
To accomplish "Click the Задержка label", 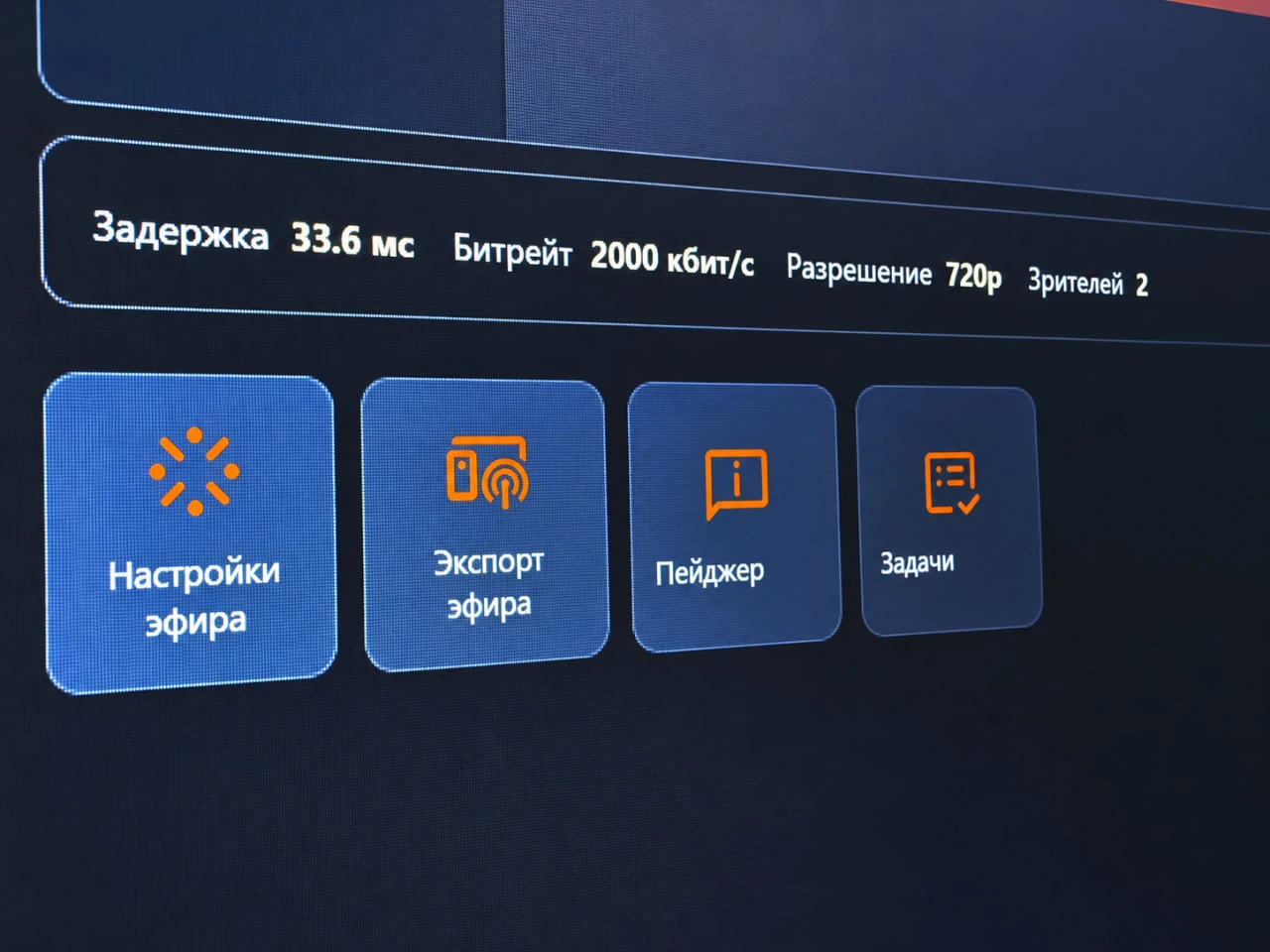I will point(181,231).
